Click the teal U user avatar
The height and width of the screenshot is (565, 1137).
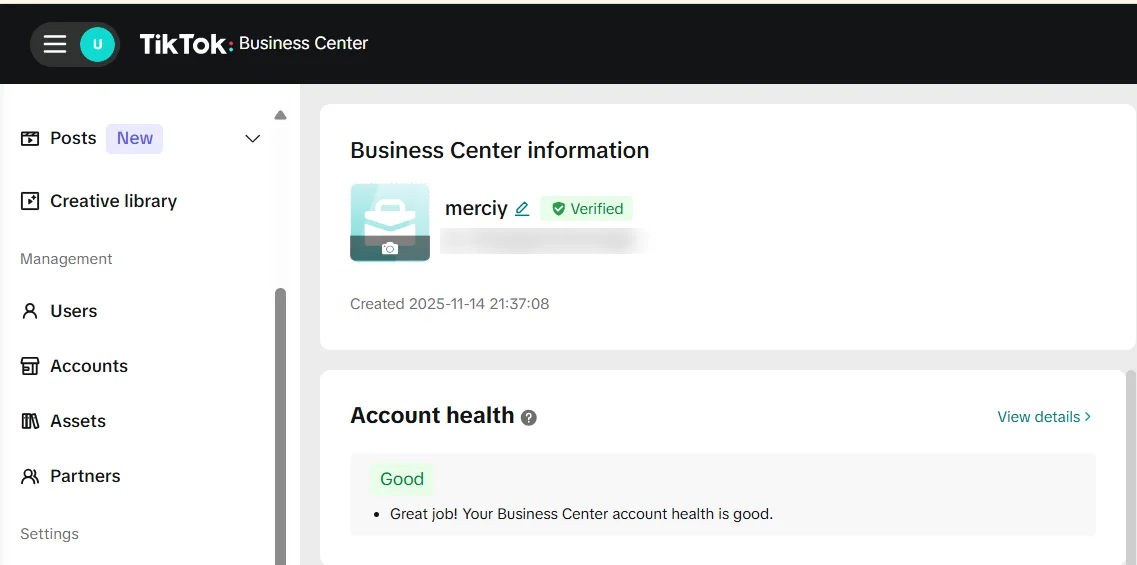point(97,44)
